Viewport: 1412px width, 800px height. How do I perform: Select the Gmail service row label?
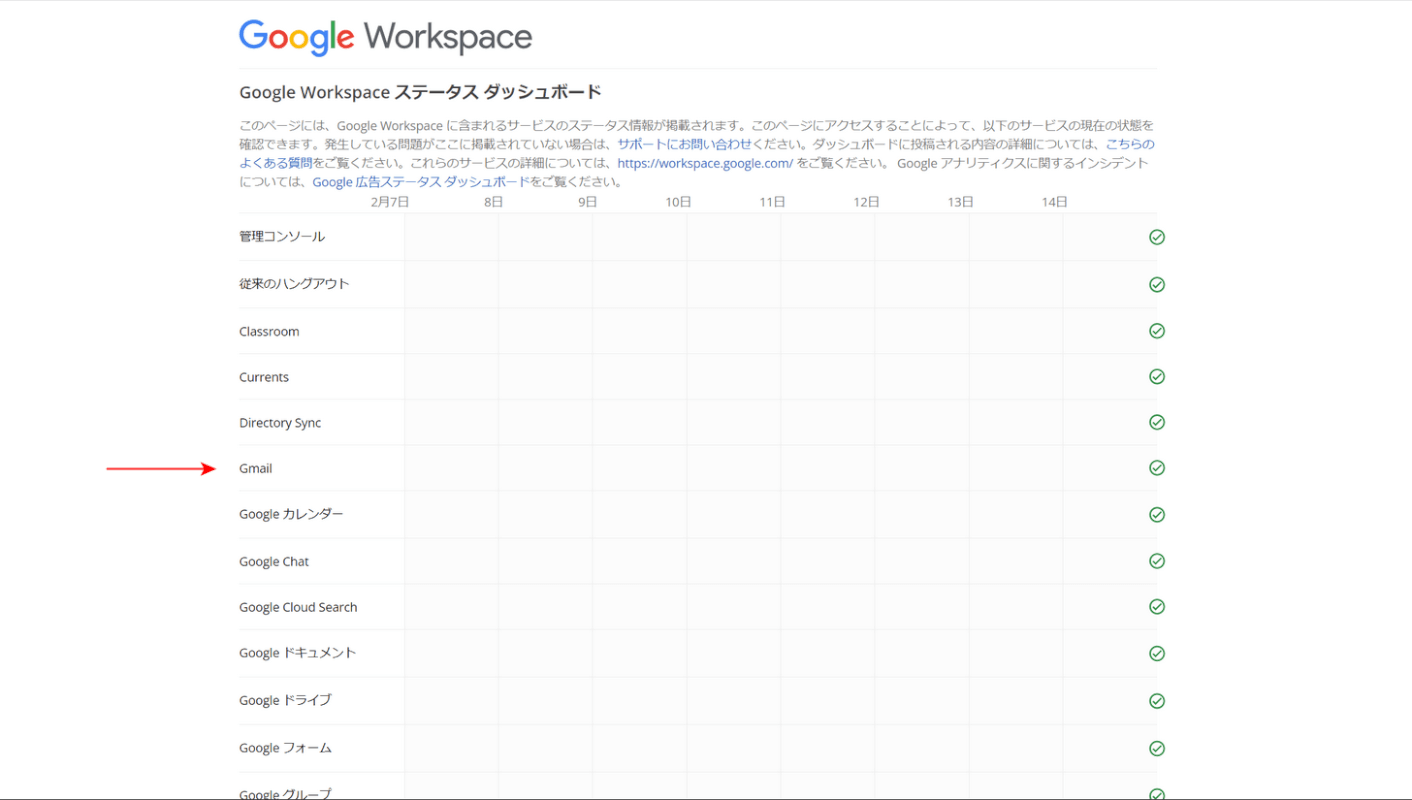256,468
